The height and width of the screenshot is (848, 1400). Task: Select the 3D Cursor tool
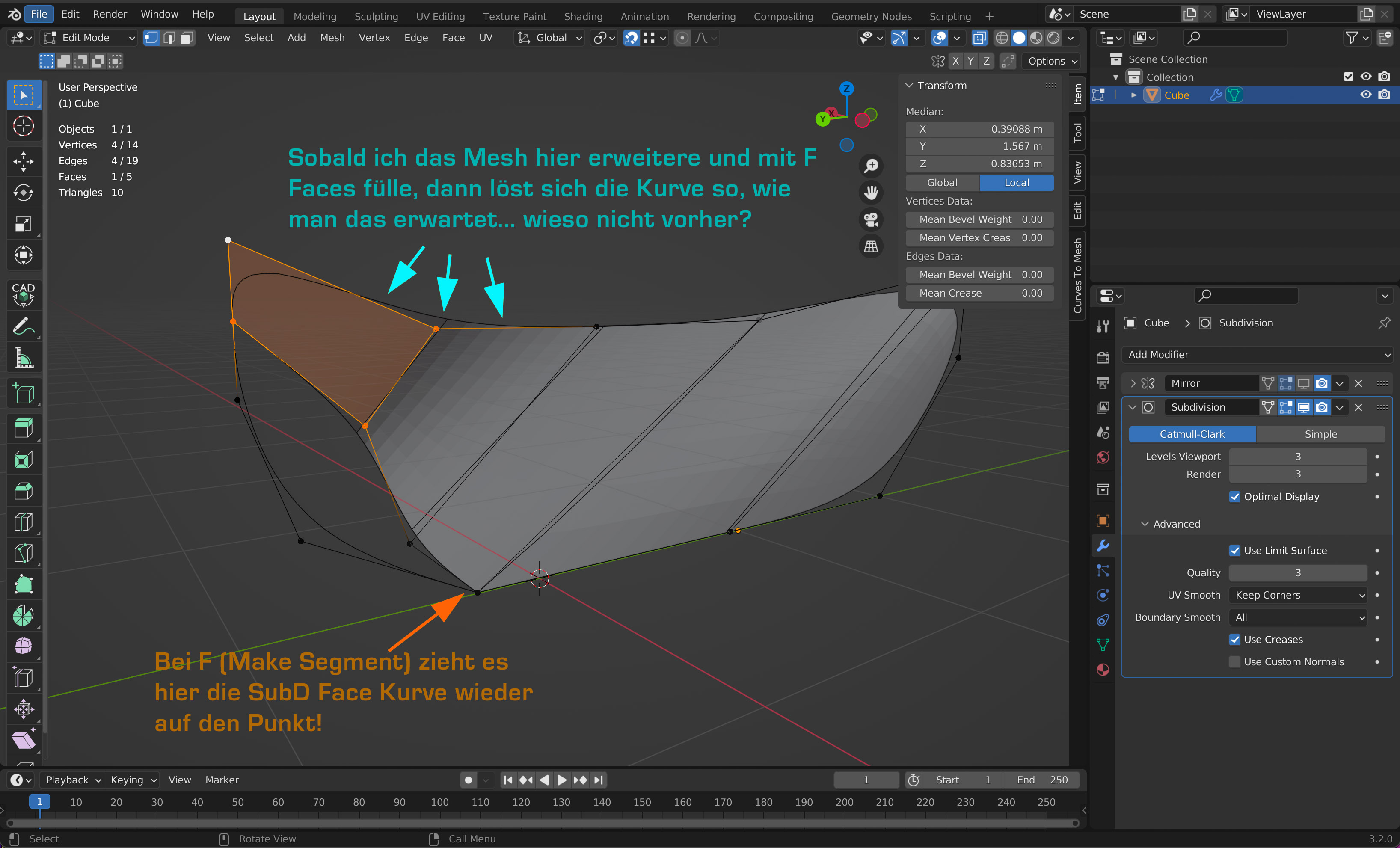pyautogui.click(x=23, y=126)
